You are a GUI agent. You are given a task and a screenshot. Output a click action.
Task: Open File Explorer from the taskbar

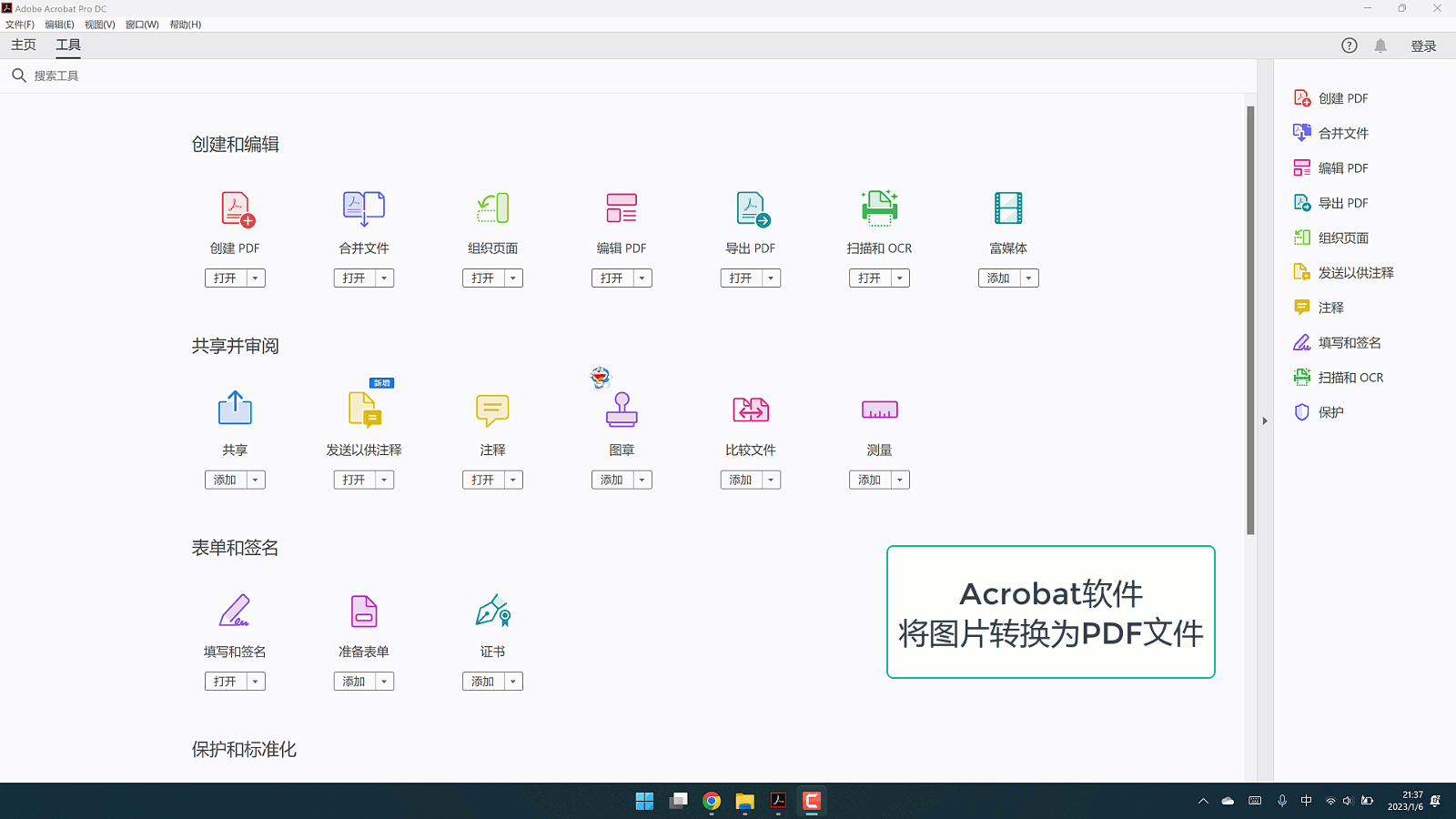coord(745,801)
